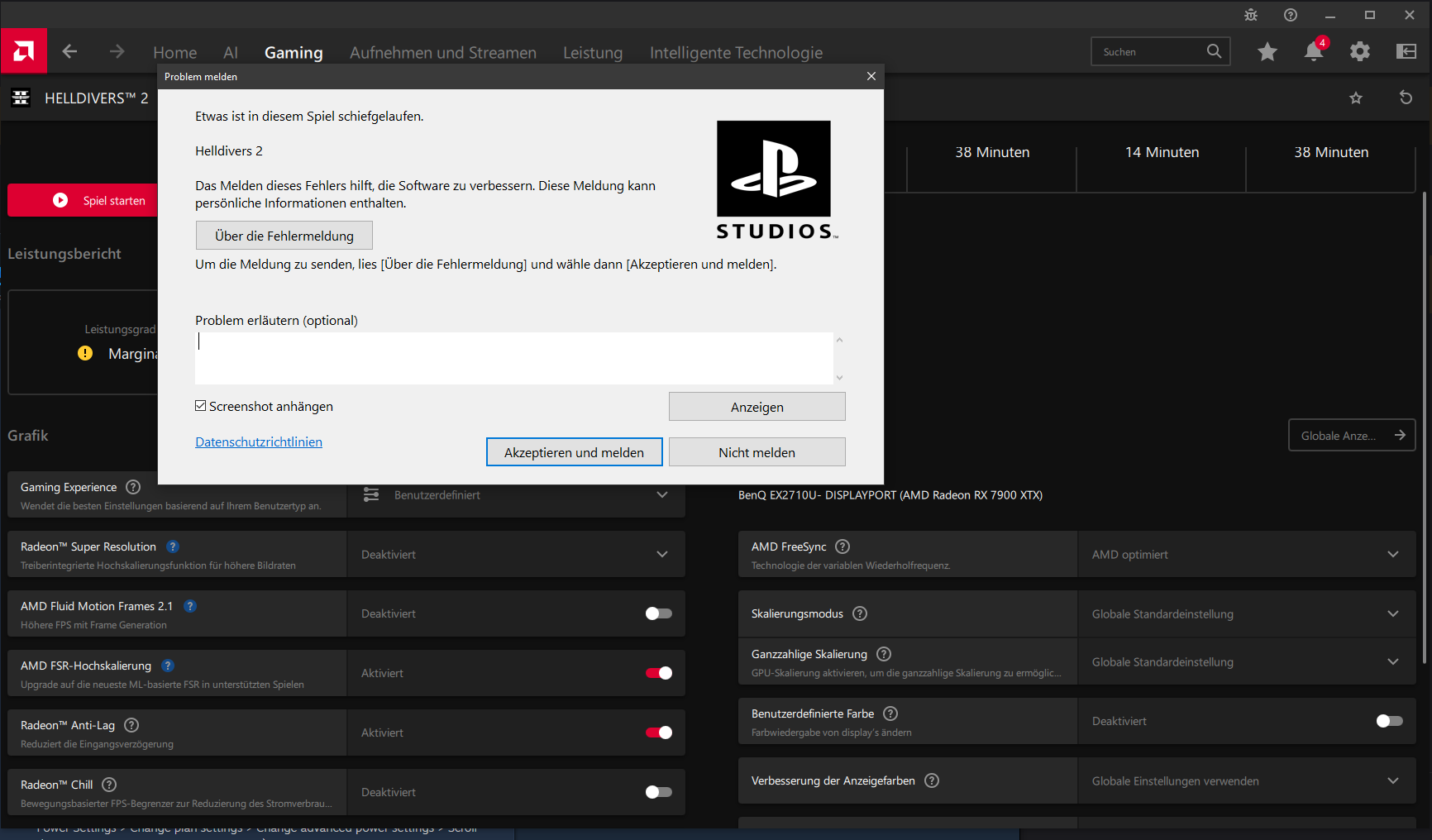Click the AMD FreeSync help icon
1432x840 pixels.
[842, 546]
